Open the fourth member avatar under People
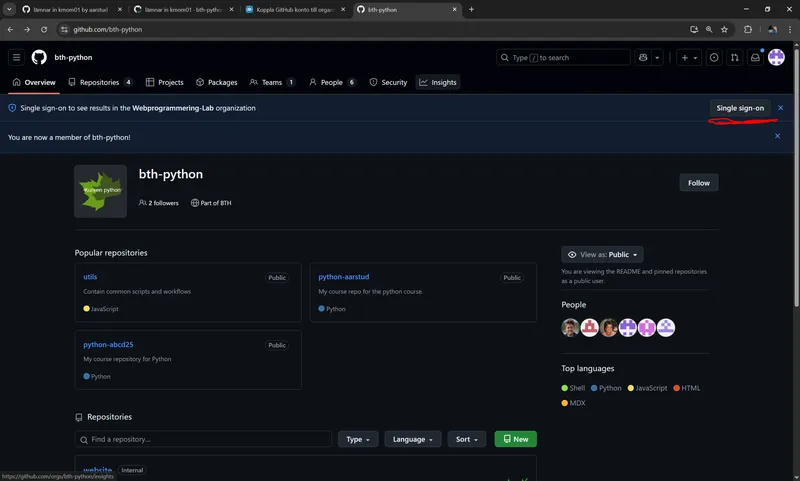 [628, 327]
